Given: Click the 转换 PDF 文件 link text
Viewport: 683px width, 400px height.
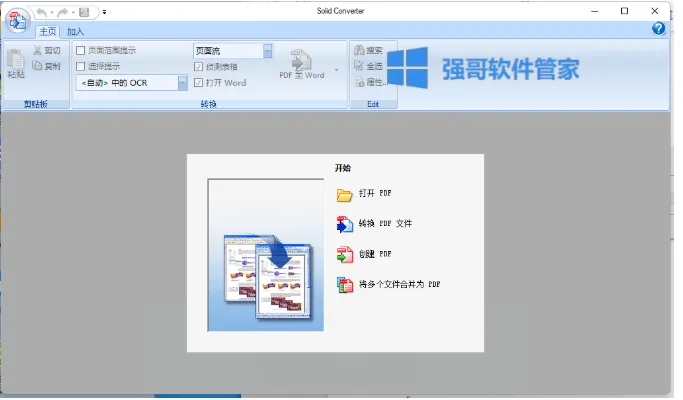Looking at the screenshot, I should [385, 224].
